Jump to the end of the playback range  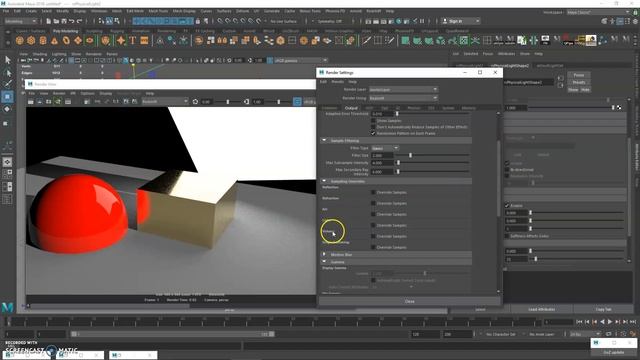coord(632,322)
